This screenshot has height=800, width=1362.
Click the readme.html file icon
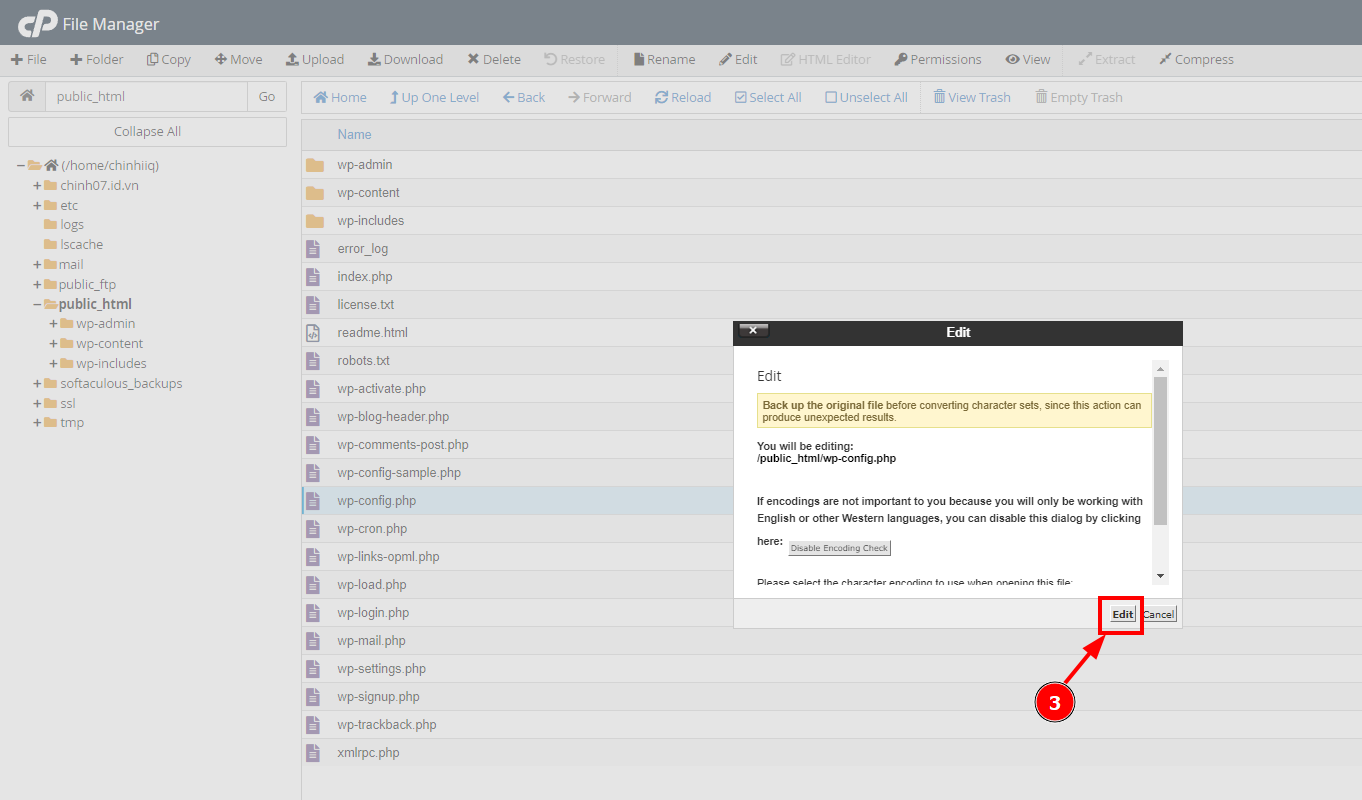pyautogui.click(x=313, y=332)
